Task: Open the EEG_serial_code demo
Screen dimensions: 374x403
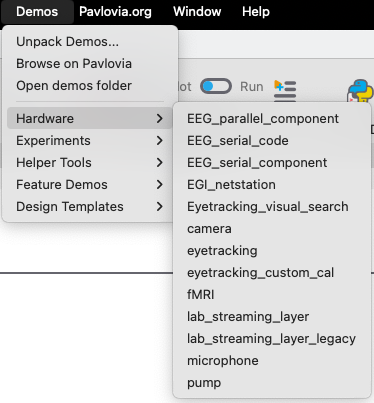Action: pyautogui.click(x=272, y=141)
